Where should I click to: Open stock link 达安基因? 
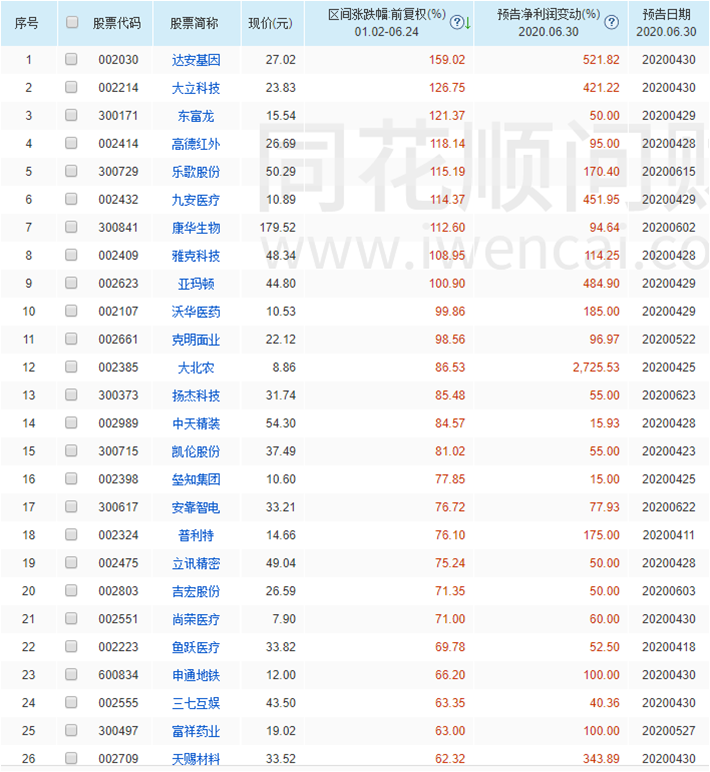pos(196,60)
